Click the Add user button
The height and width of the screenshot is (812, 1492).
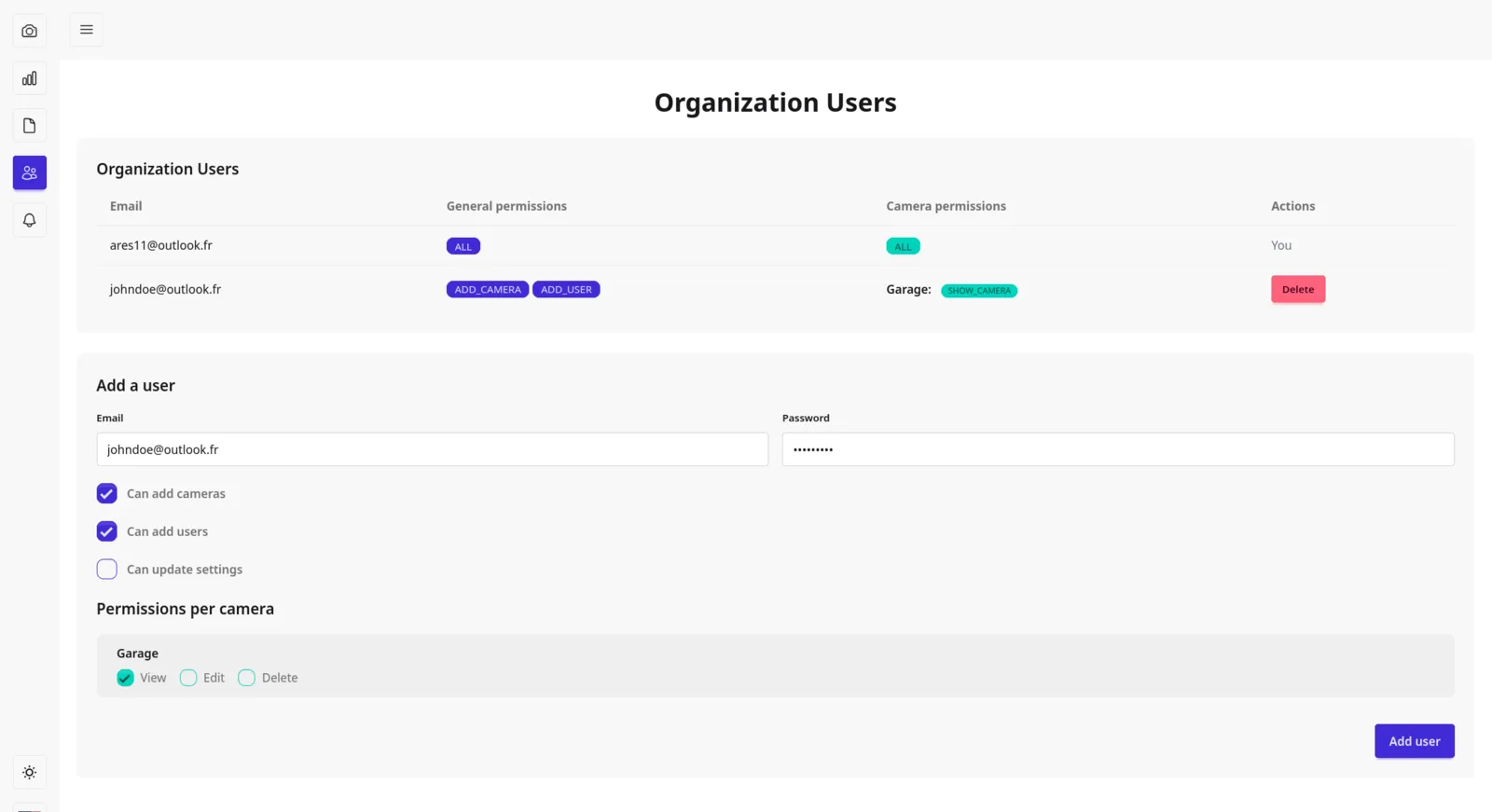(x=1415, y=741)
